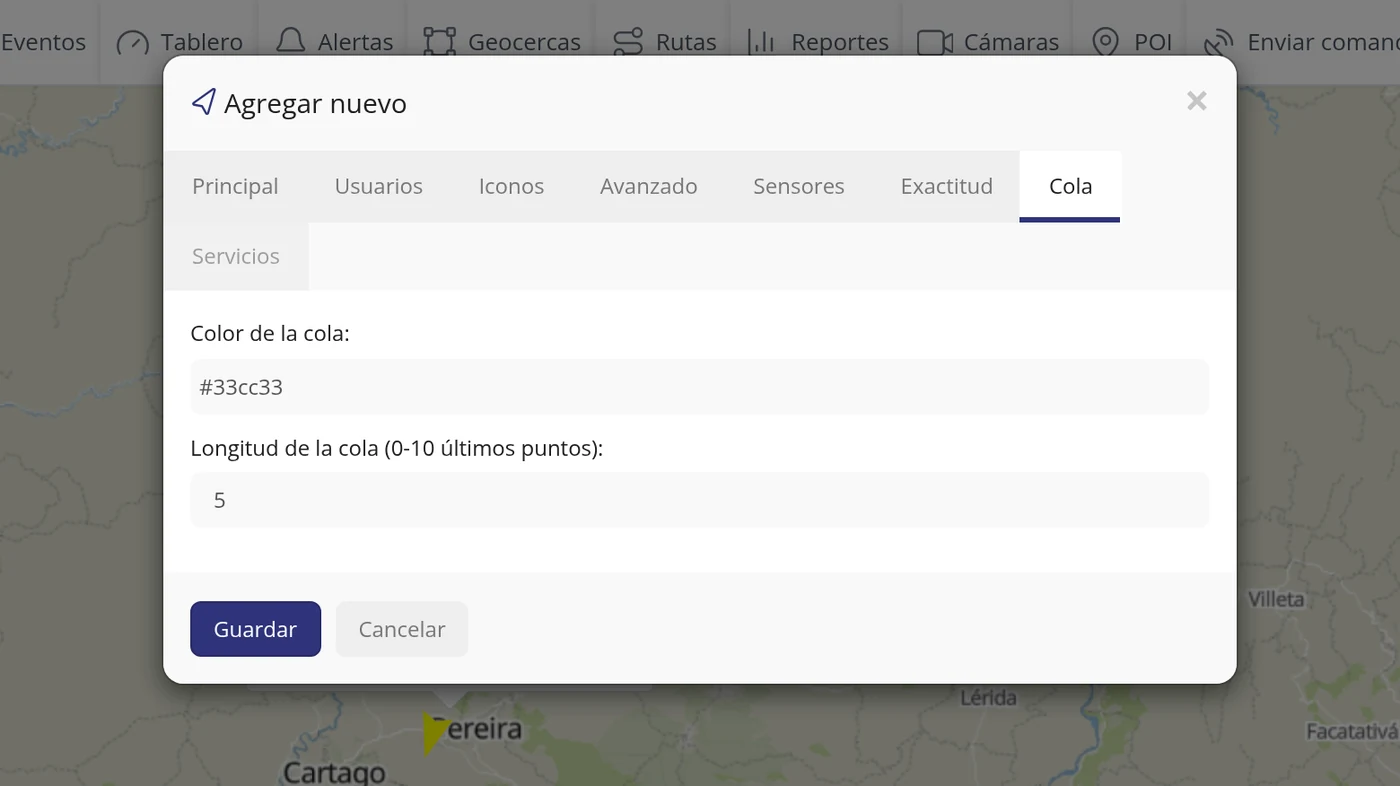
Task: Click the Longitud de la cola field
Action: click(700, 500)
